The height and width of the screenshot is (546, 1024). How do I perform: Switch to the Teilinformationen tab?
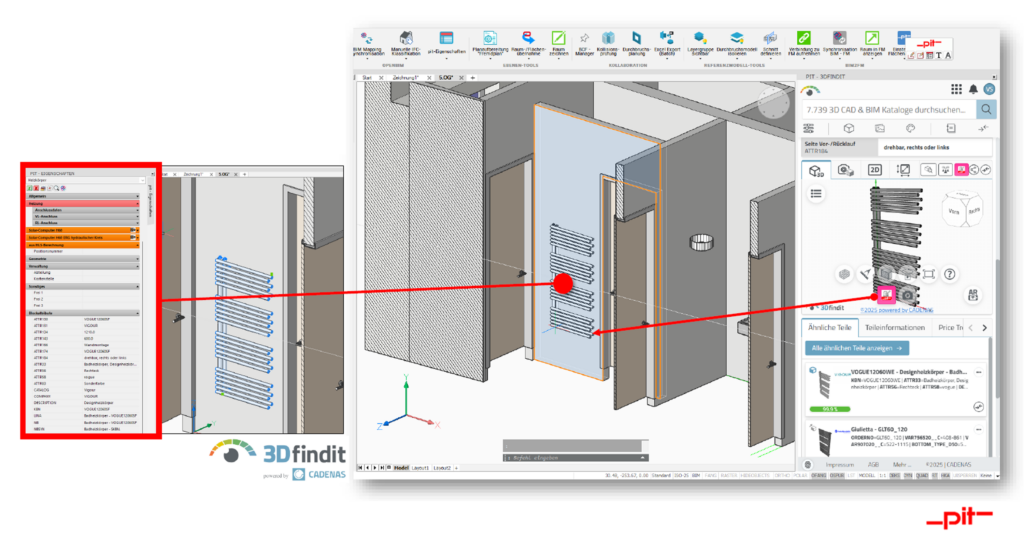tap(894, 327)
